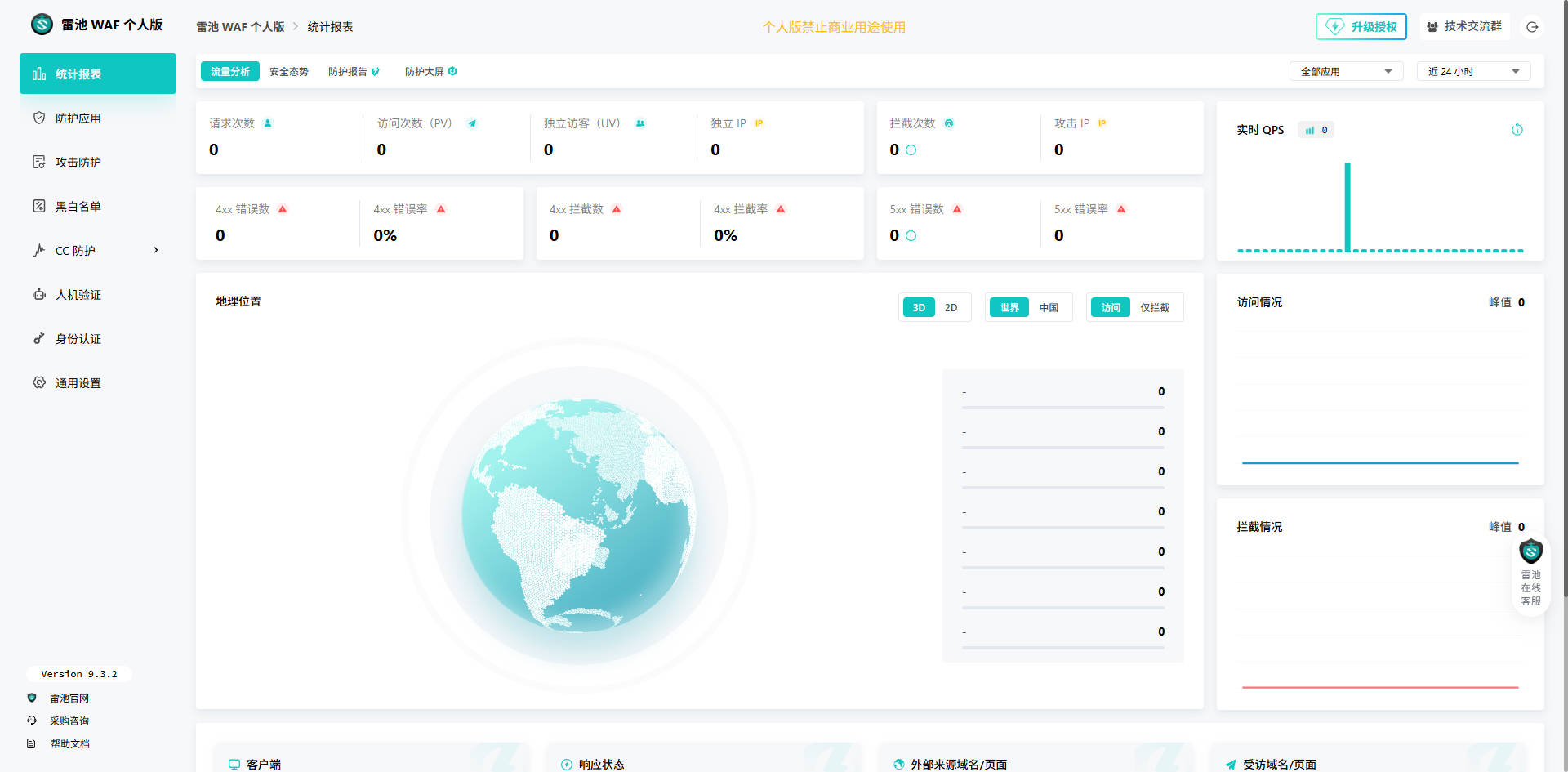Viewport: 1568px width, 772px height.
Task: Click the 升级授权 button
Action: point(1361,26)
